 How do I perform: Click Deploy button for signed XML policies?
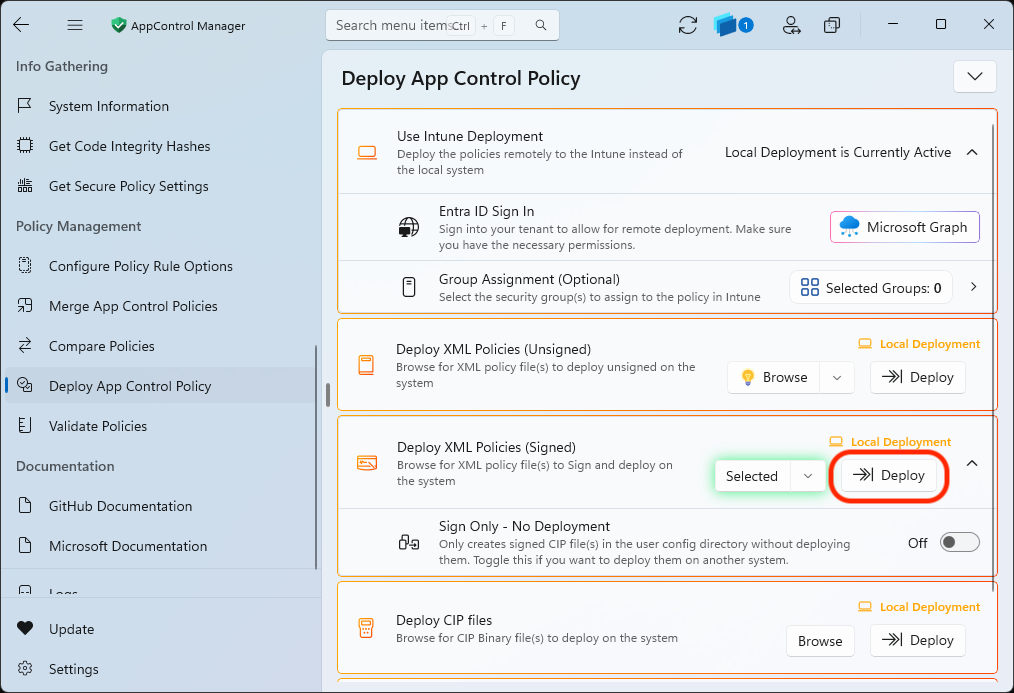pyautogui.click(x=889, y=476)
